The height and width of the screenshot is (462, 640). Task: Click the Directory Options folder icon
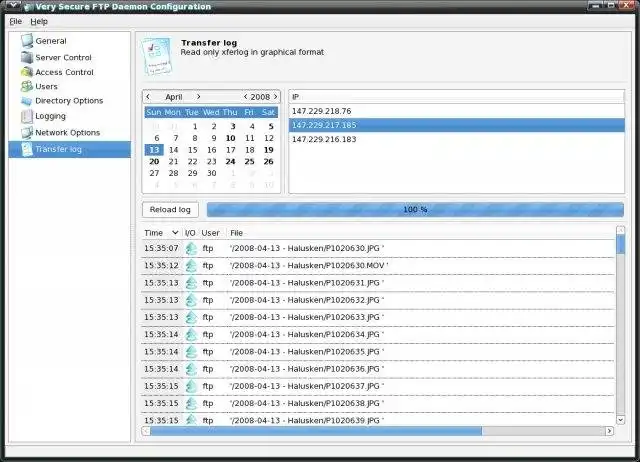(27, 101)
